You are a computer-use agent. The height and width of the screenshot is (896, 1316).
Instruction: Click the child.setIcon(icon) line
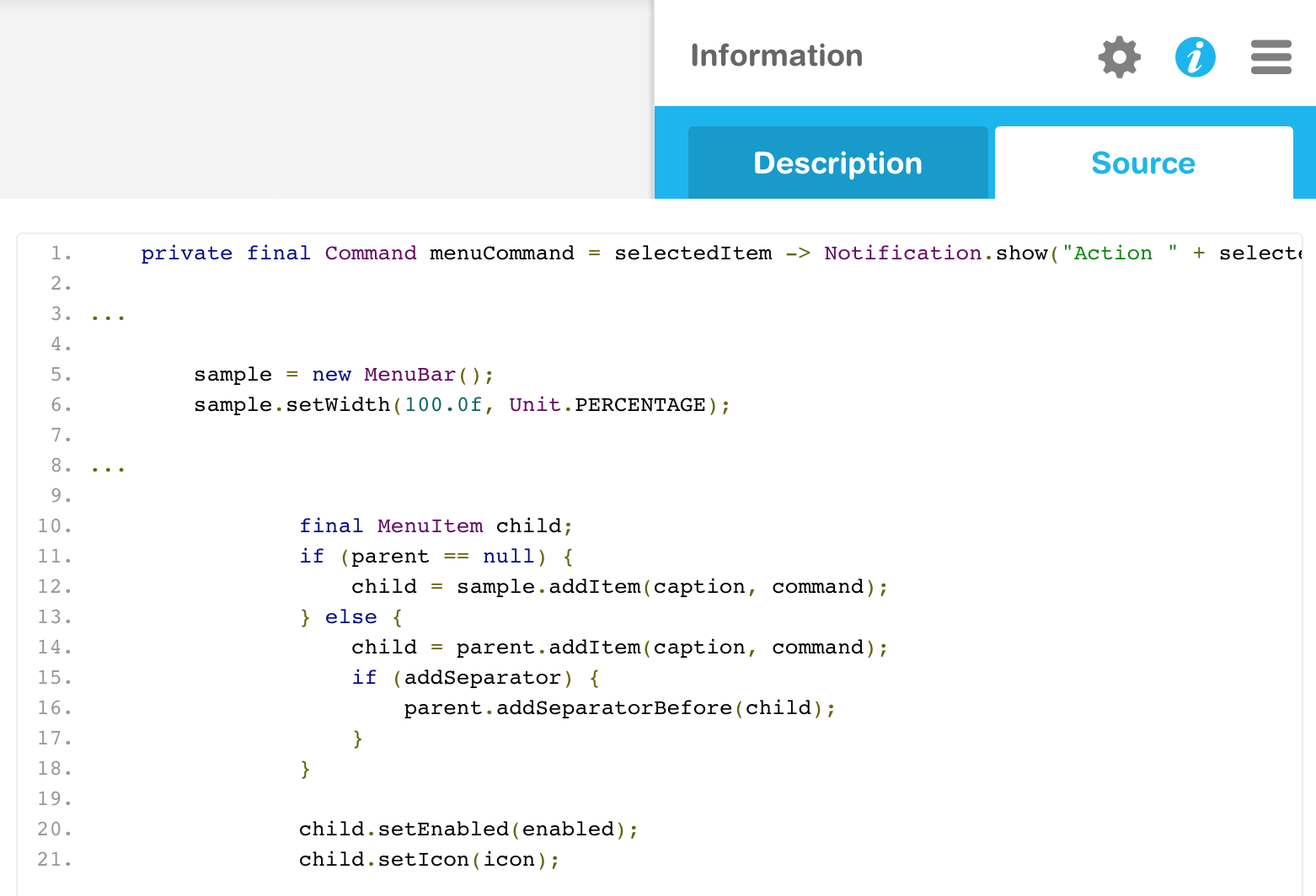pos(429,860)
